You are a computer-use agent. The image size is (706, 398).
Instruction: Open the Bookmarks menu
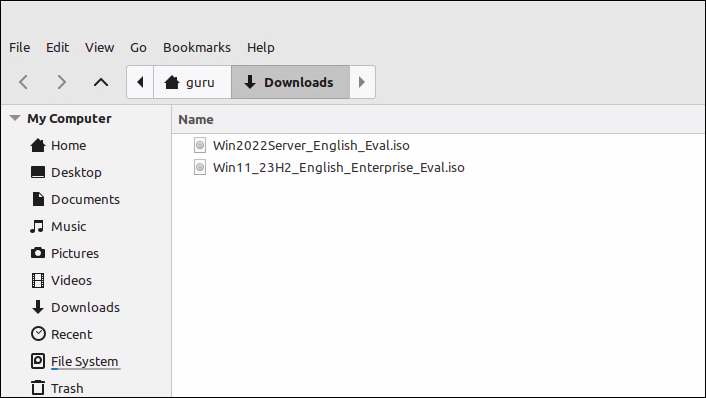coord(197,47)
